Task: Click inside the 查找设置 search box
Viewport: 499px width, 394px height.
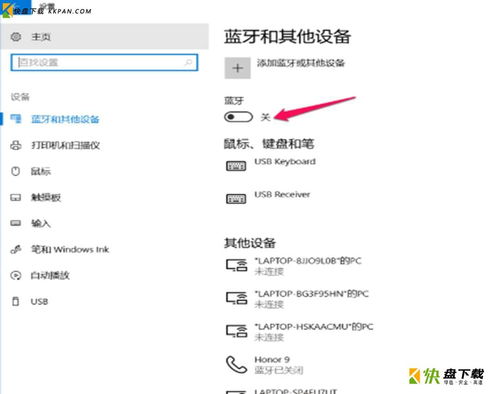Action: point(104,62)
